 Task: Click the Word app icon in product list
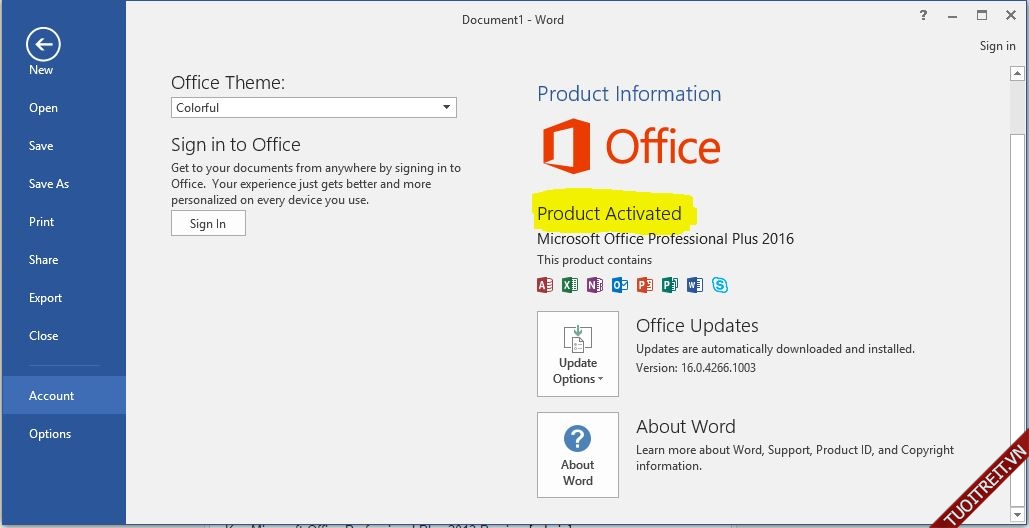pyautogui.click(x=695, y=285)
